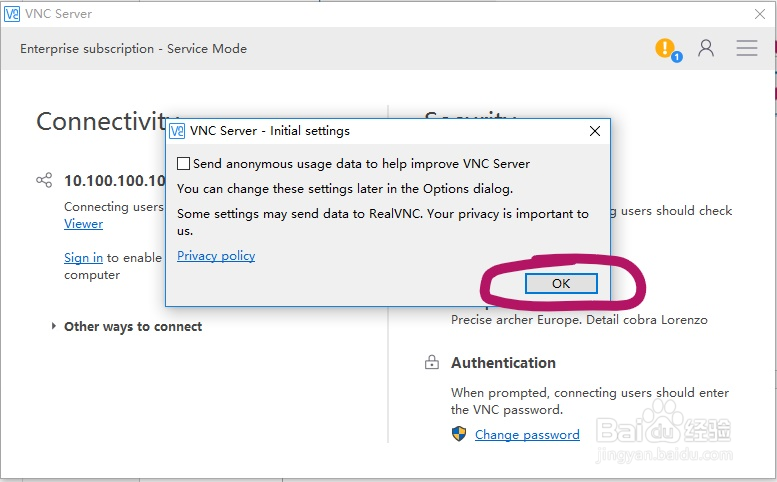Follow the Viewer link under Connectivity

83,224
